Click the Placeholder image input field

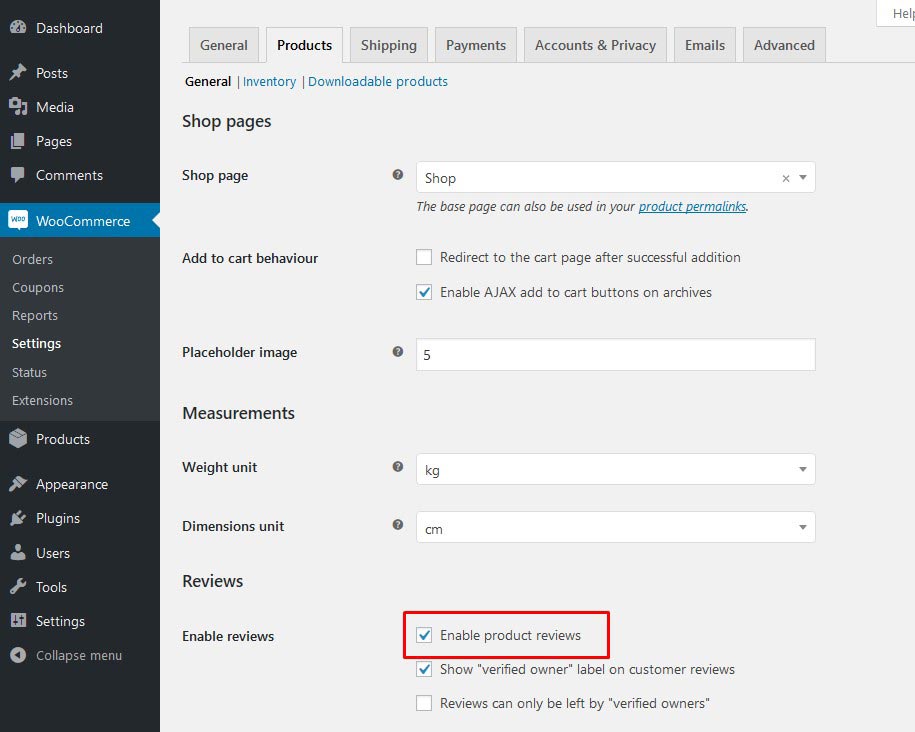[x=615, y=354]
